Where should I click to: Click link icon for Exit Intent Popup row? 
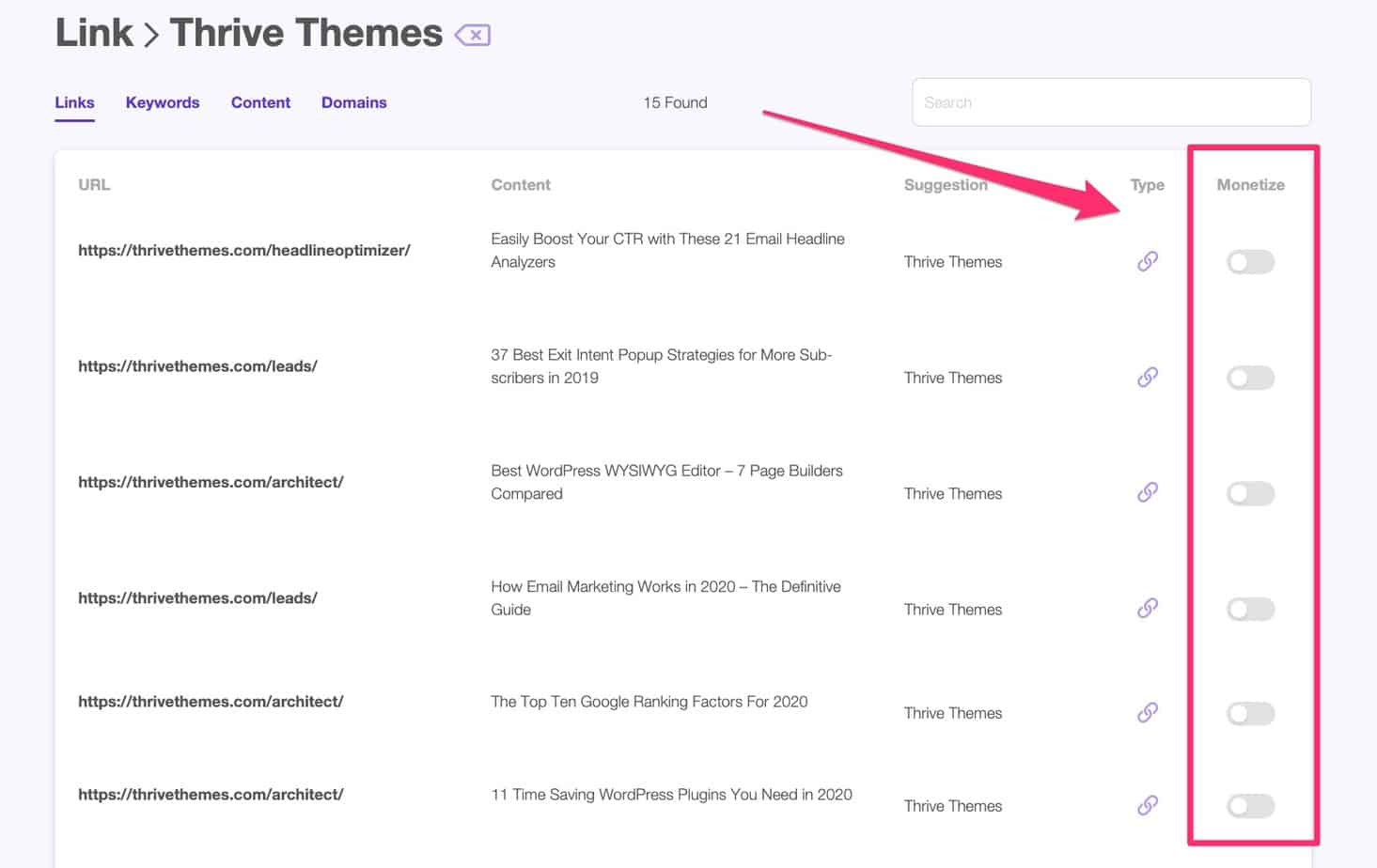pos(1147,378)
